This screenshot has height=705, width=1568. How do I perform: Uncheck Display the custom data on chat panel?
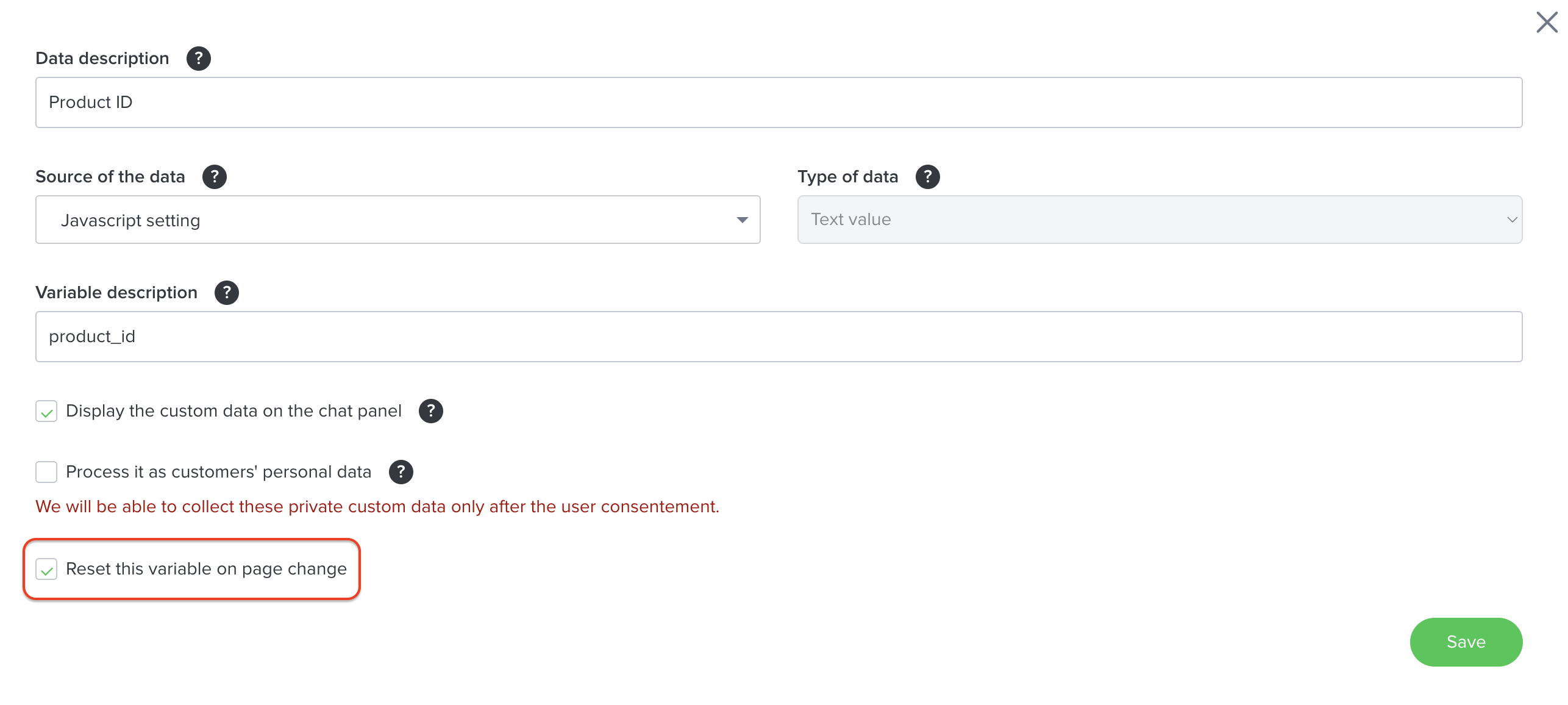(46, 412)
